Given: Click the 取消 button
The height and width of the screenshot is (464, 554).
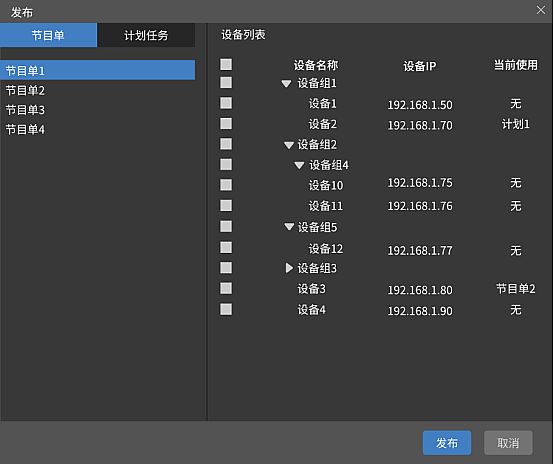Looking at the screenshot, I should tap(508, 442).
